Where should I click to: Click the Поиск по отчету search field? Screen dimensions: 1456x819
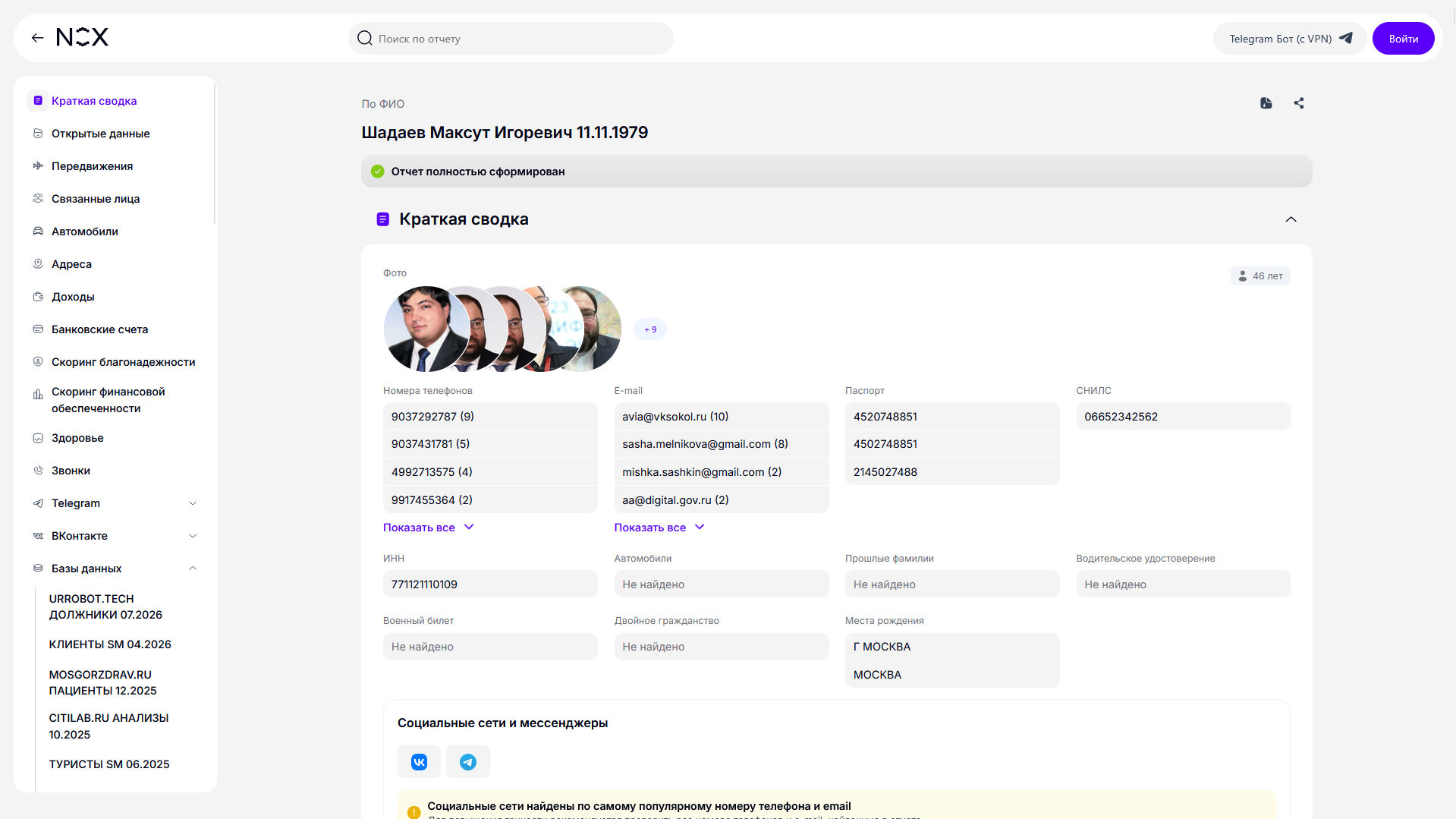pos(511,39)
